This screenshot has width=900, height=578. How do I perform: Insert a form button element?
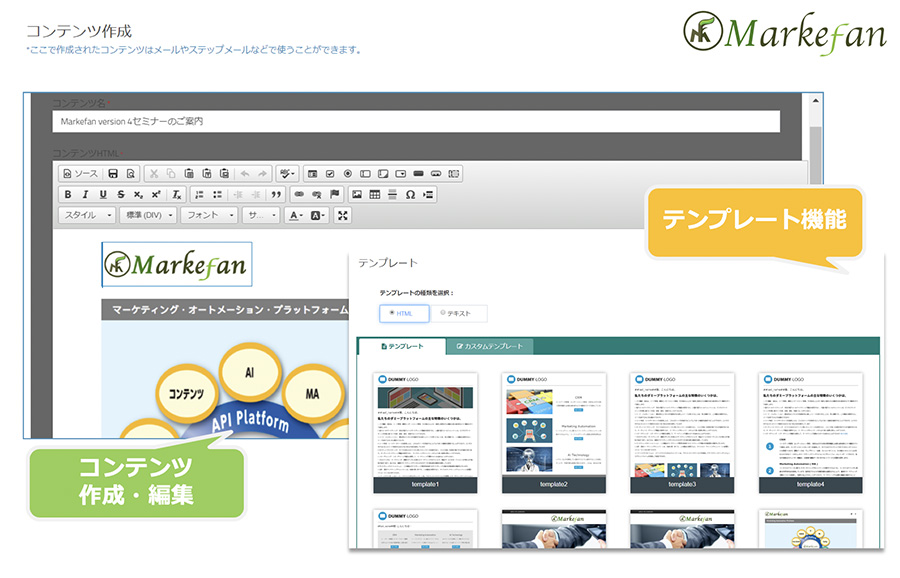[x=418, y=173]
